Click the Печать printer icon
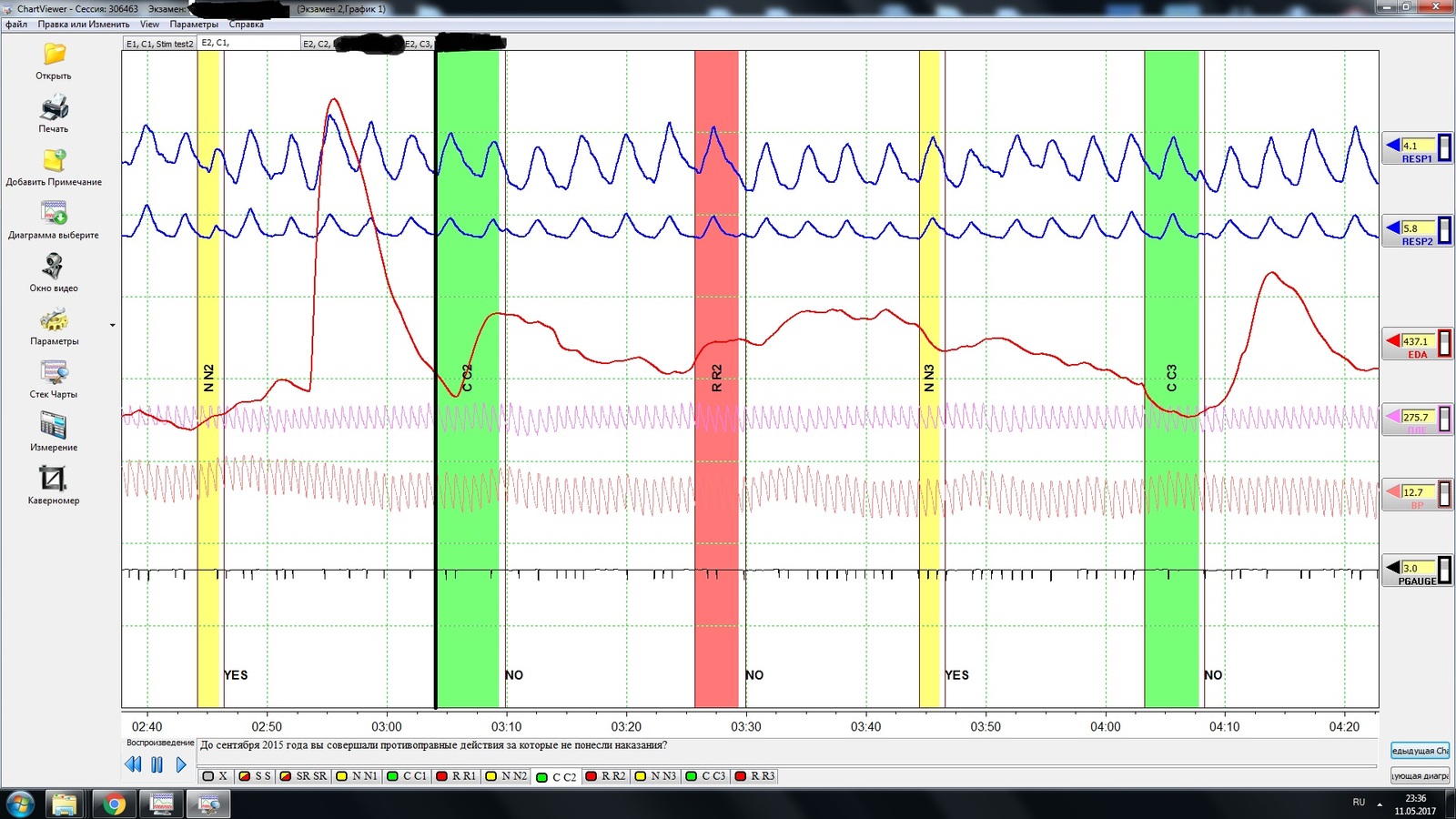This screenshot has height=819, width=1456. pos(55,107)
